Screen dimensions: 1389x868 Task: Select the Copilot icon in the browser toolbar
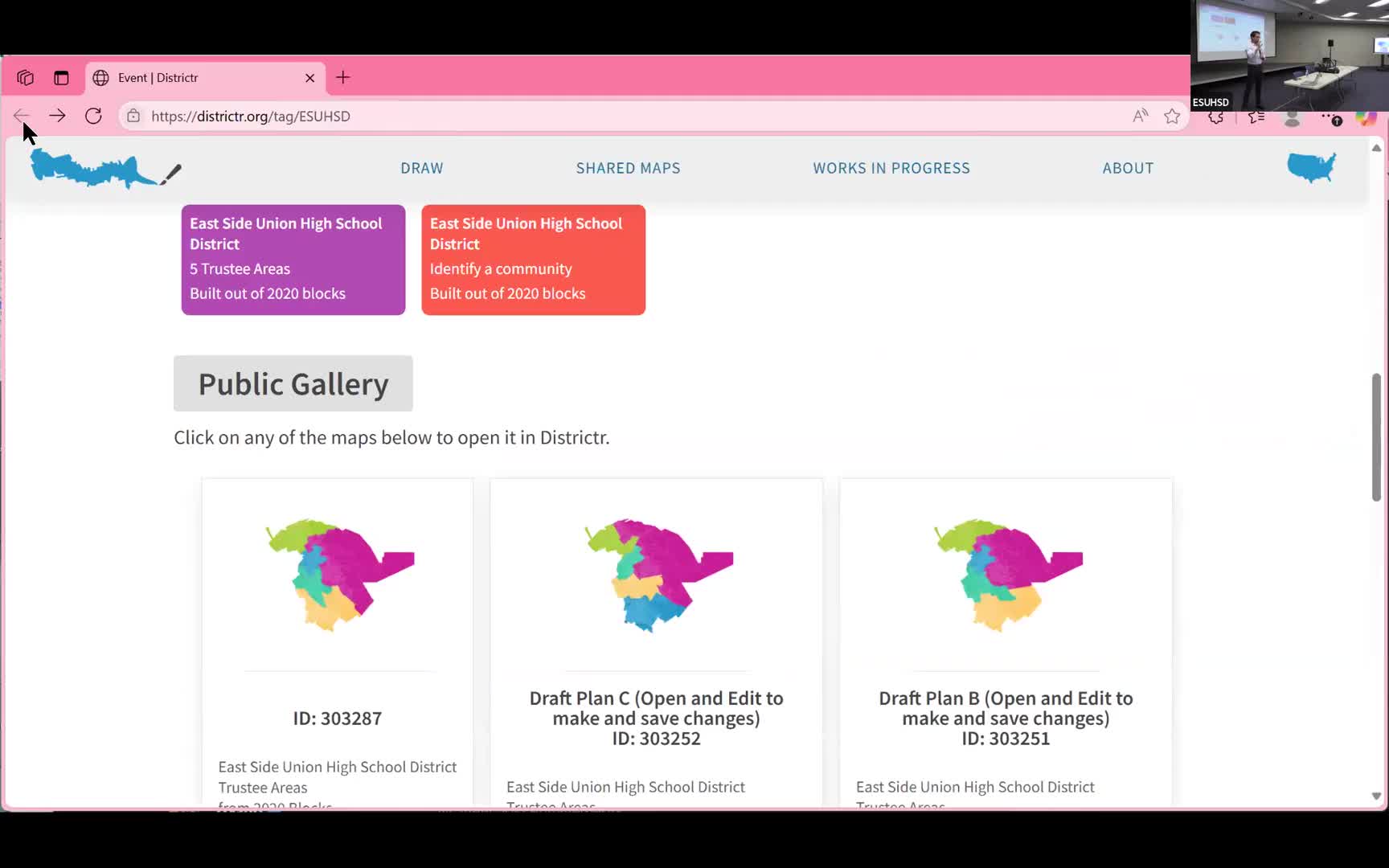1366,118
